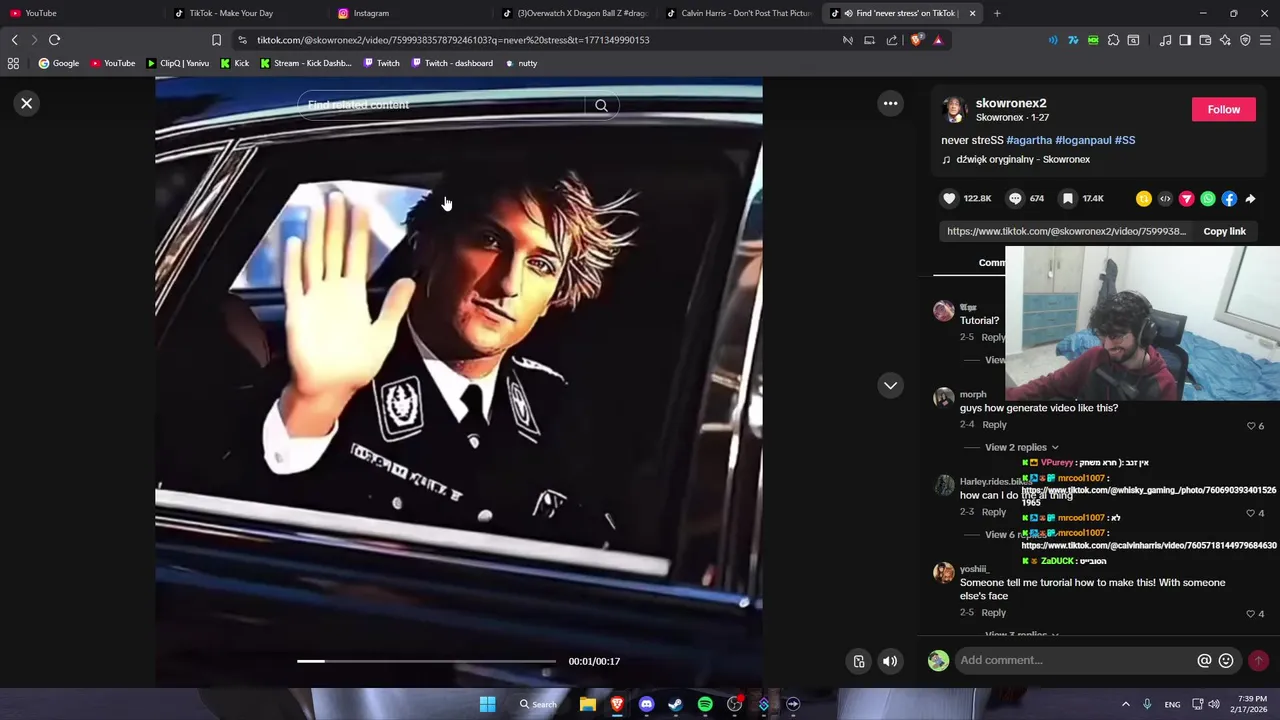Toggle auto-scroll icon beside volume

coord(858,661)
